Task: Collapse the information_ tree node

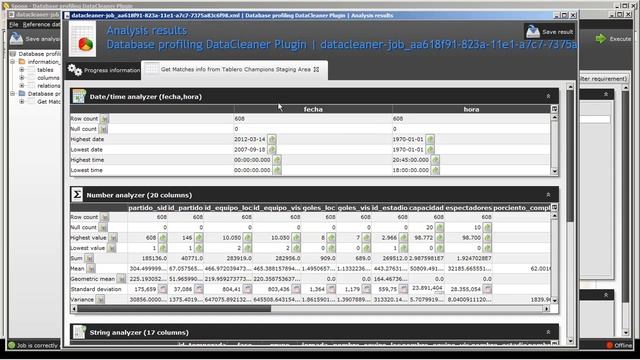Action: [13, 62]
